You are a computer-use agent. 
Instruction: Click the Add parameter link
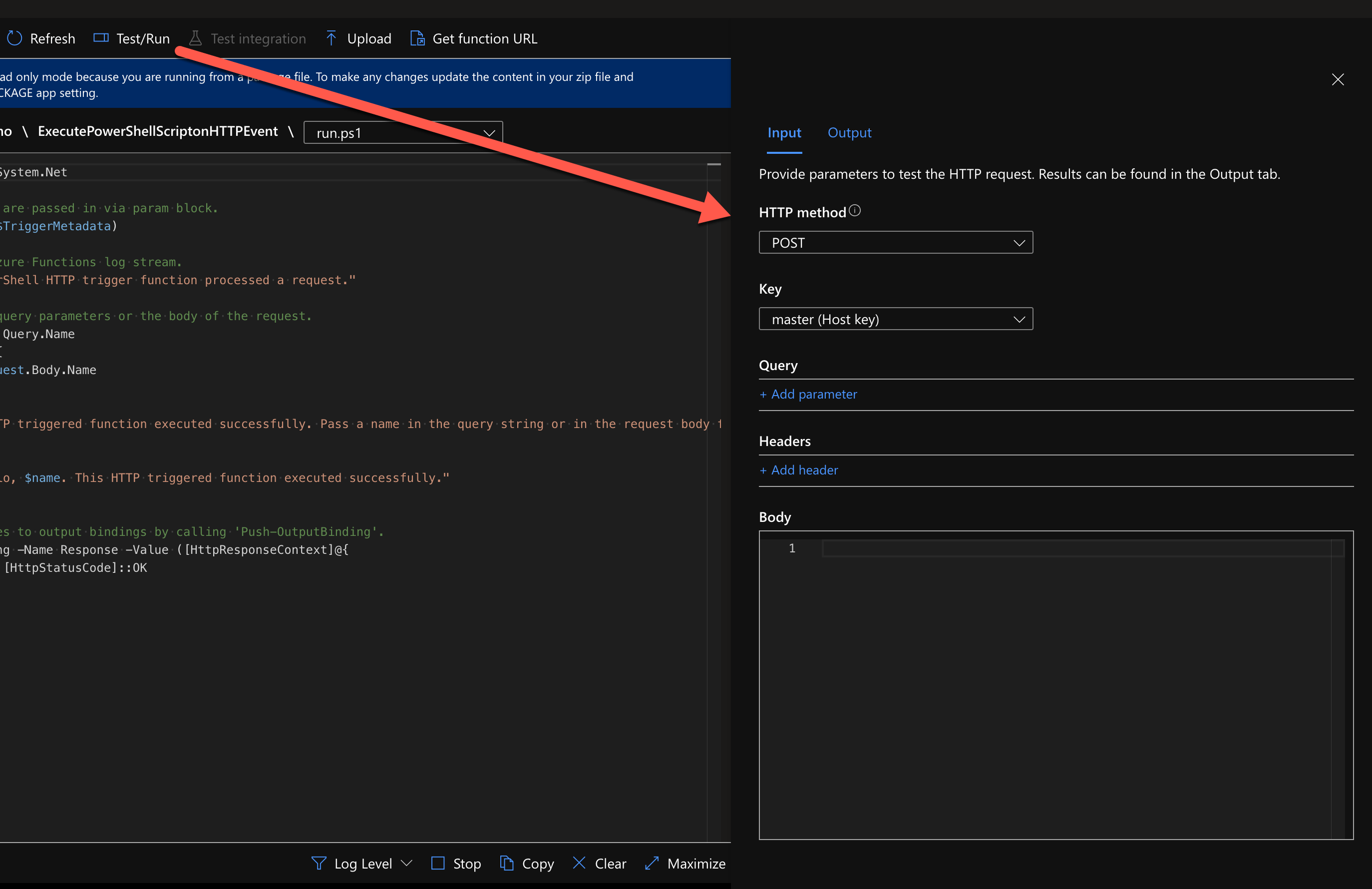pos(808,395)
